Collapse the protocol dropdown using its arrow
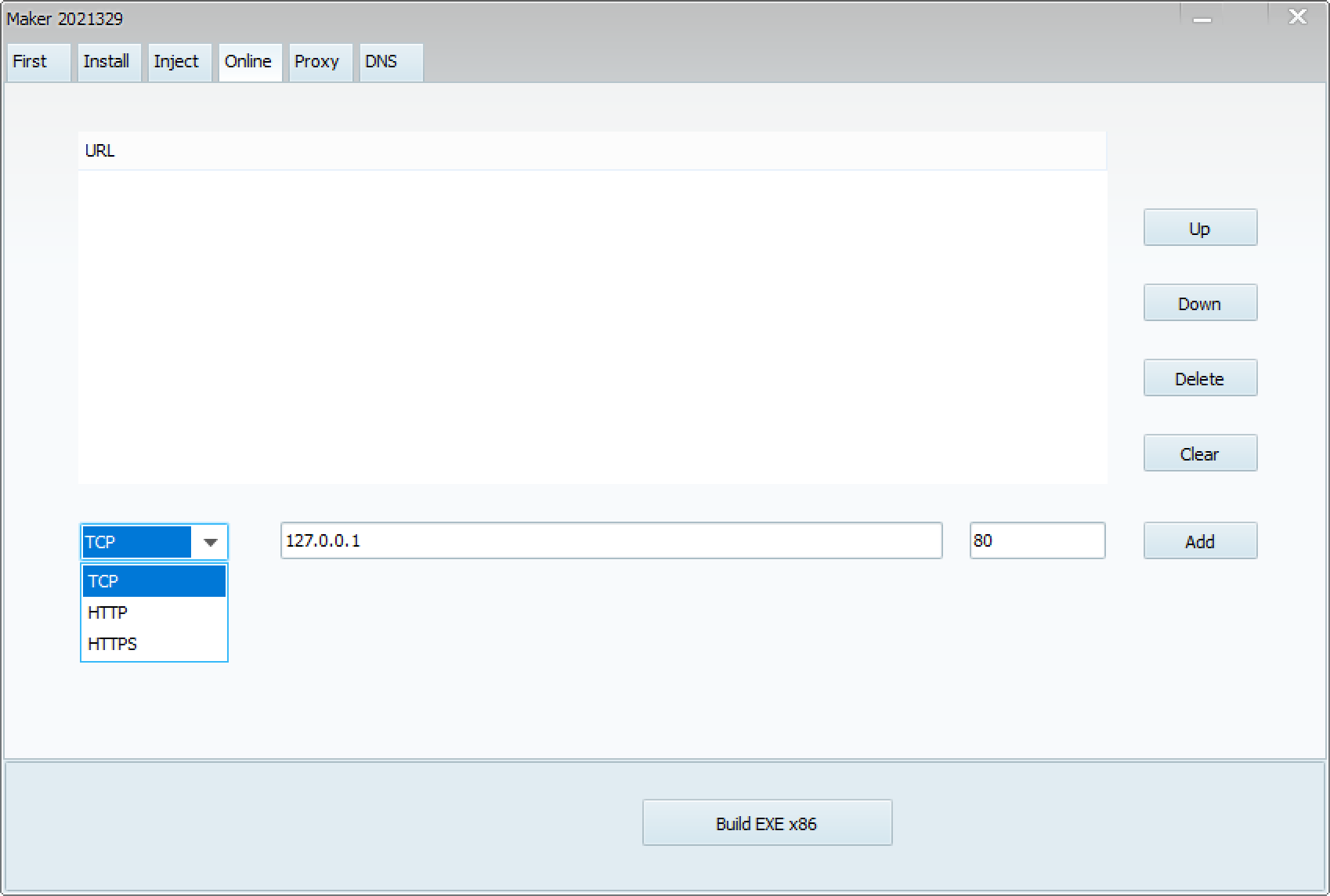1330x896 pixels. pos(210,542)
